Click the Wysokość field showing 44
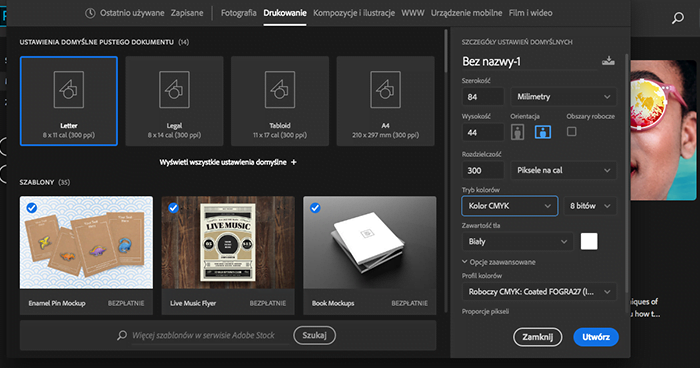The width and height of the screenshot is (700, 368). coord(483,132)
